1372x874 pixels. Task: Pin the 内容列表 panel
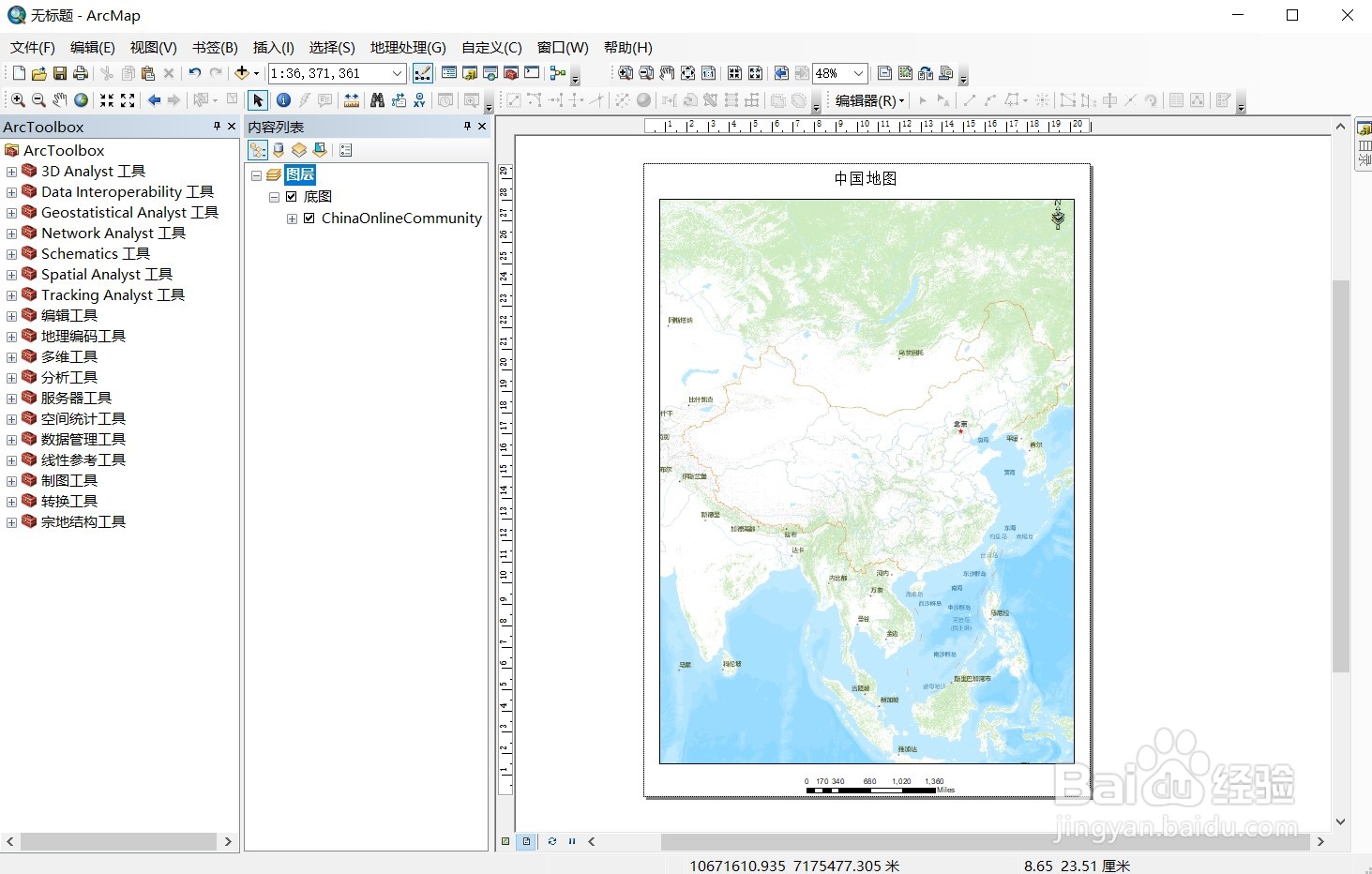[467, 127]
